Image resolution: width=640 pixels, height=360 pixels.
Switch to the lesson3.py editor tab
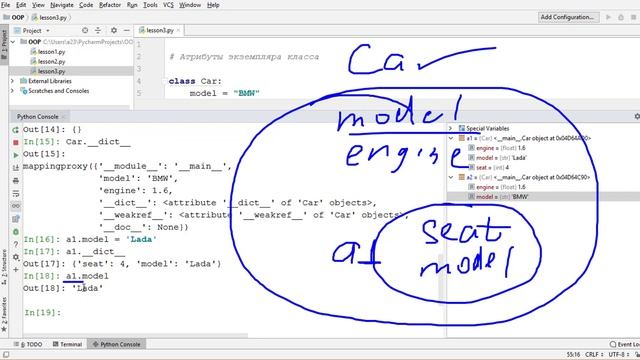pos(160,30)
